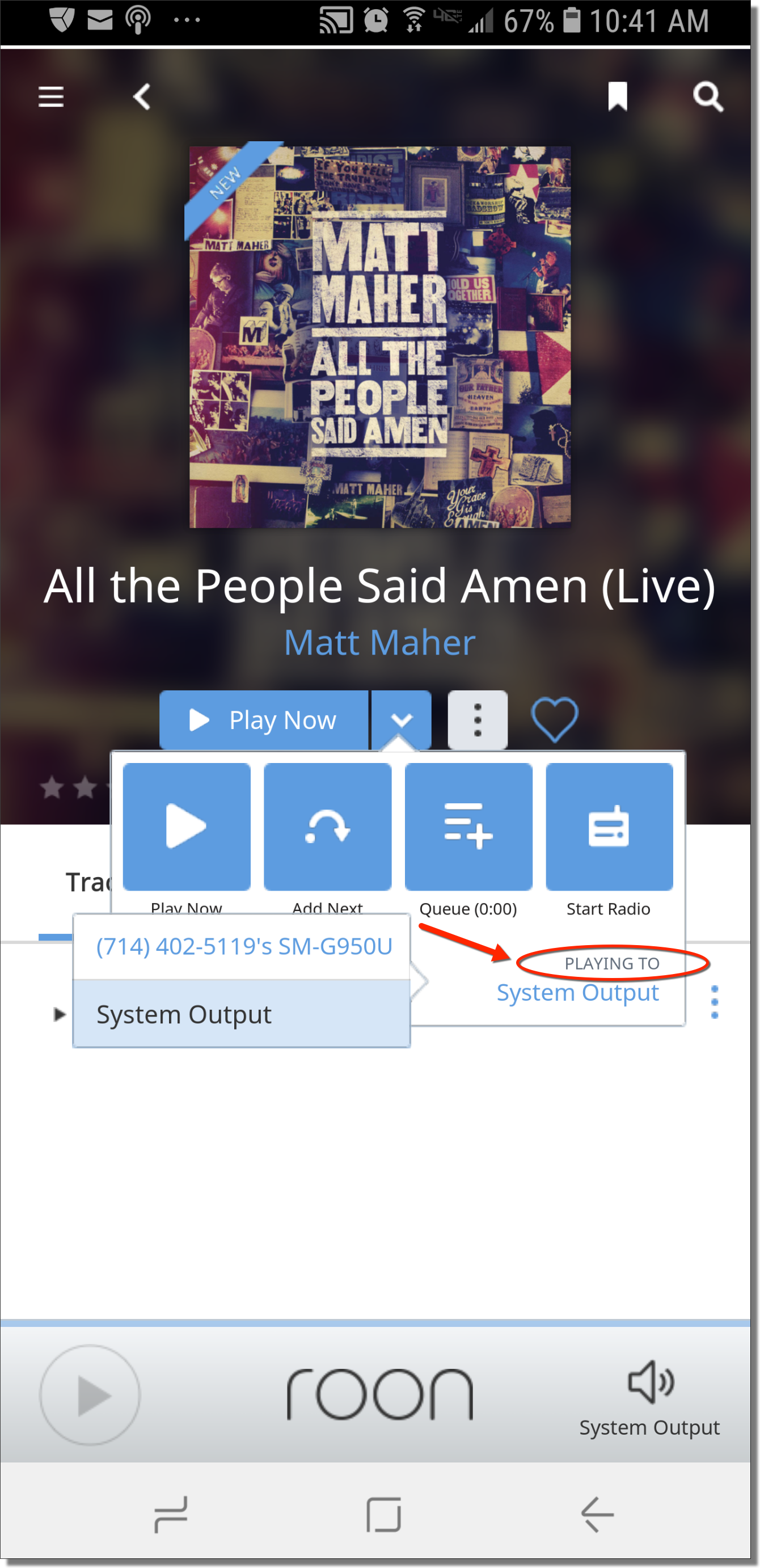Go back with the top left arrow
Image resolution: width=760 pixels, height=1568 pixels.
click(142, 97)
